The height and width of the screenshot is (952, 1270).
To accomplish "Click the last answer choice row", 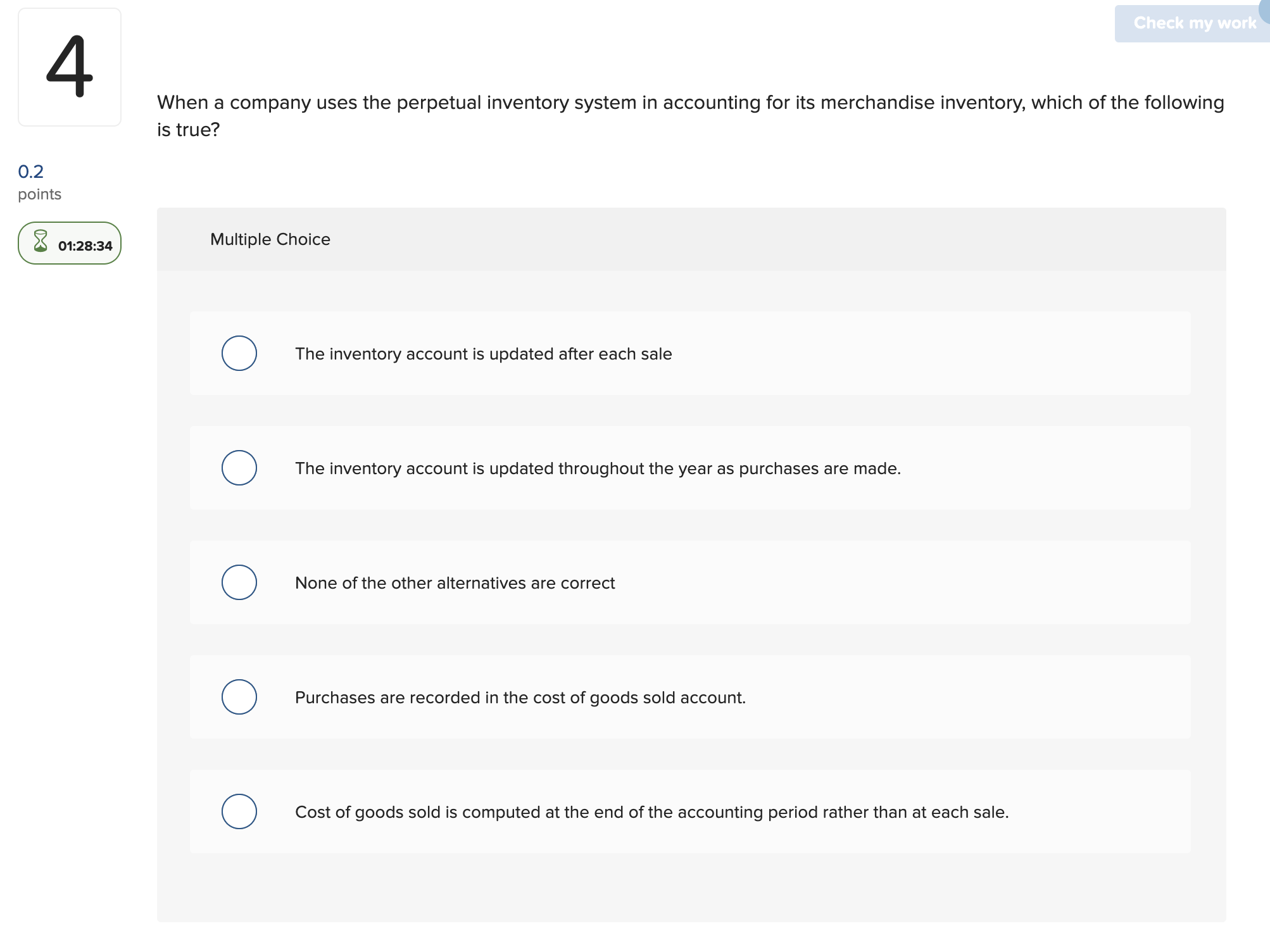I will 651,812.
